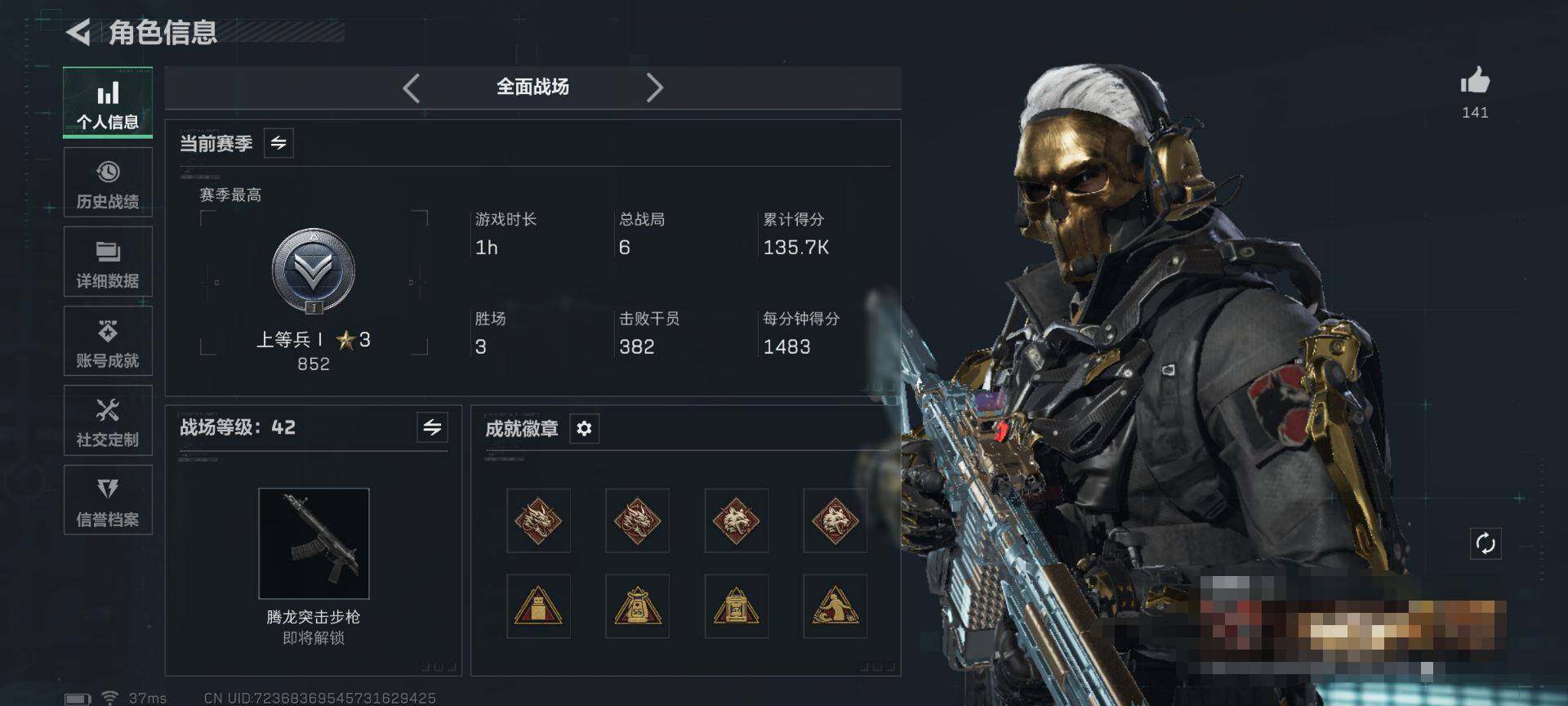Toggle the 当前赛季 swap button

pyautogui.click(x=278, y=143)
